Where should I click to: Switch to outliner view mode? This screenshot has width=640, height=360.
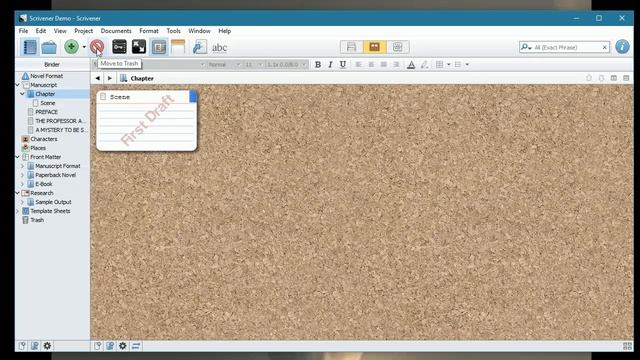point(398,47)
